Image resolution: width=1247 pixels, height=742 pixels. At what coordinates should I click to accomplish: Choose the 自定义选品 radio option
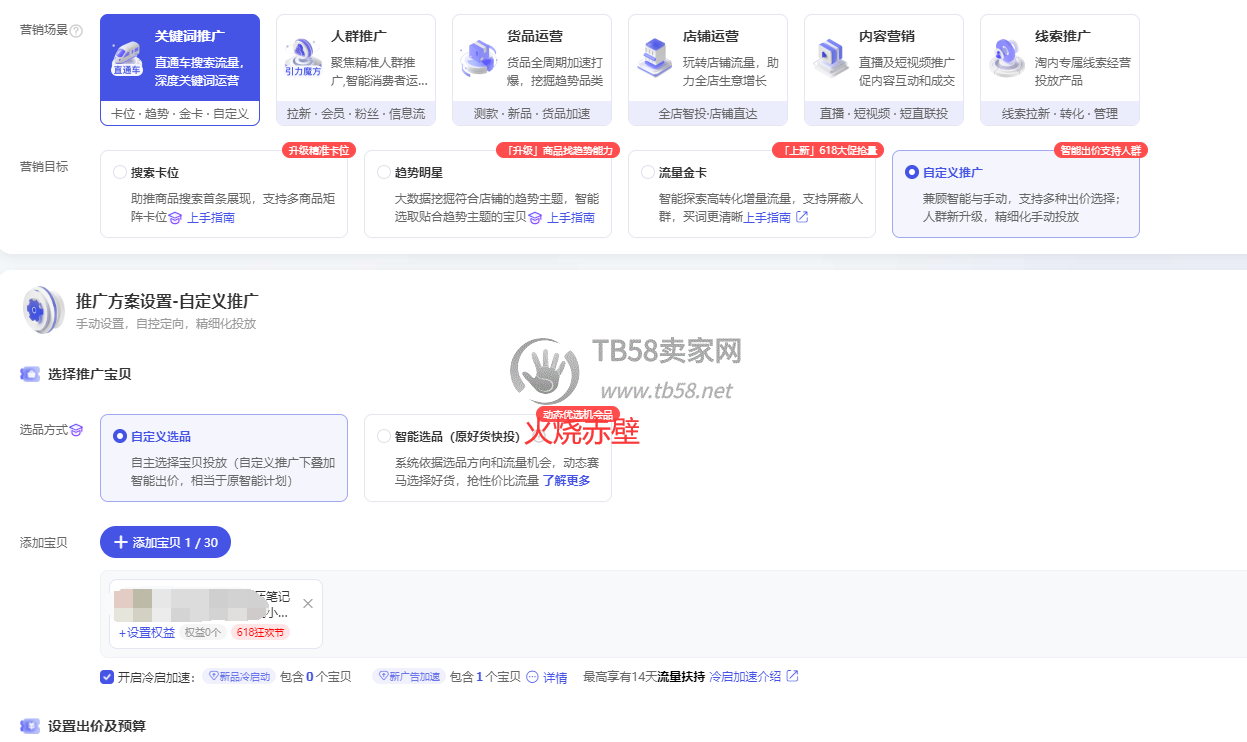point(120,436)
